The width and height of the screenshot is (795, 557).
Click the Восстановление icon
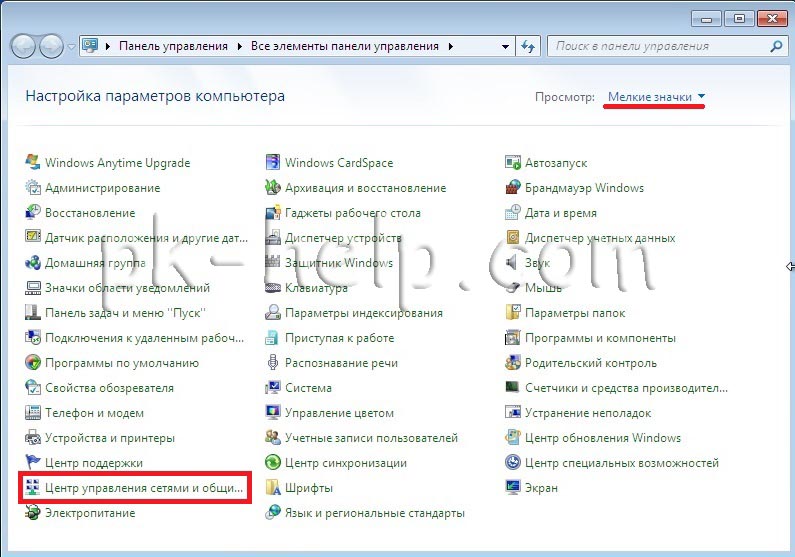point(32,213)
